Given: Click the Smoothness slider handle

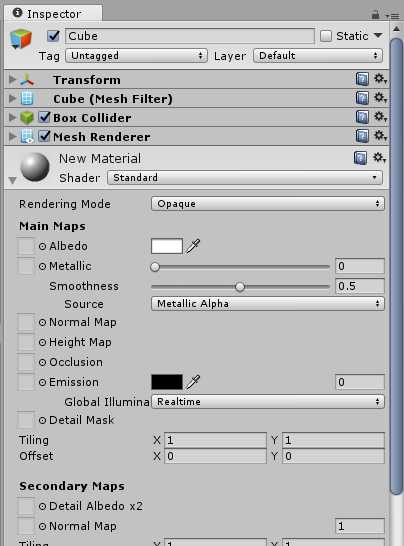Looking at the screenshot, I should click(x=240, y=287).
